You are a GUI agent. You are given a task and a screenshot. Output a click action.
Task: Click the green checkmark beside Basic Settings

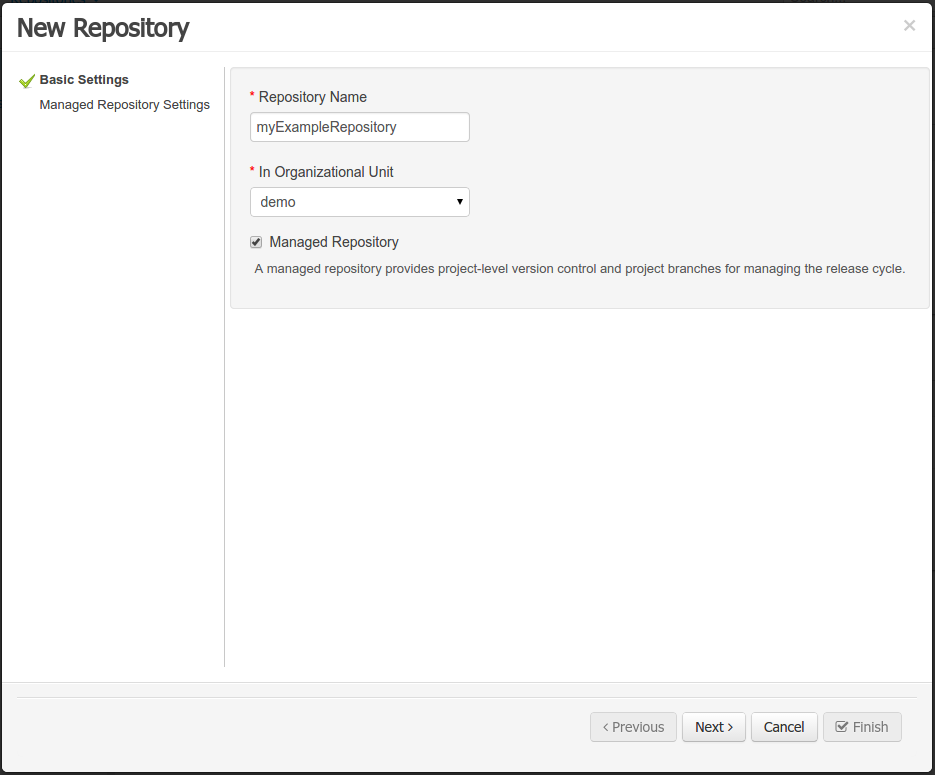tap(27, 79)
